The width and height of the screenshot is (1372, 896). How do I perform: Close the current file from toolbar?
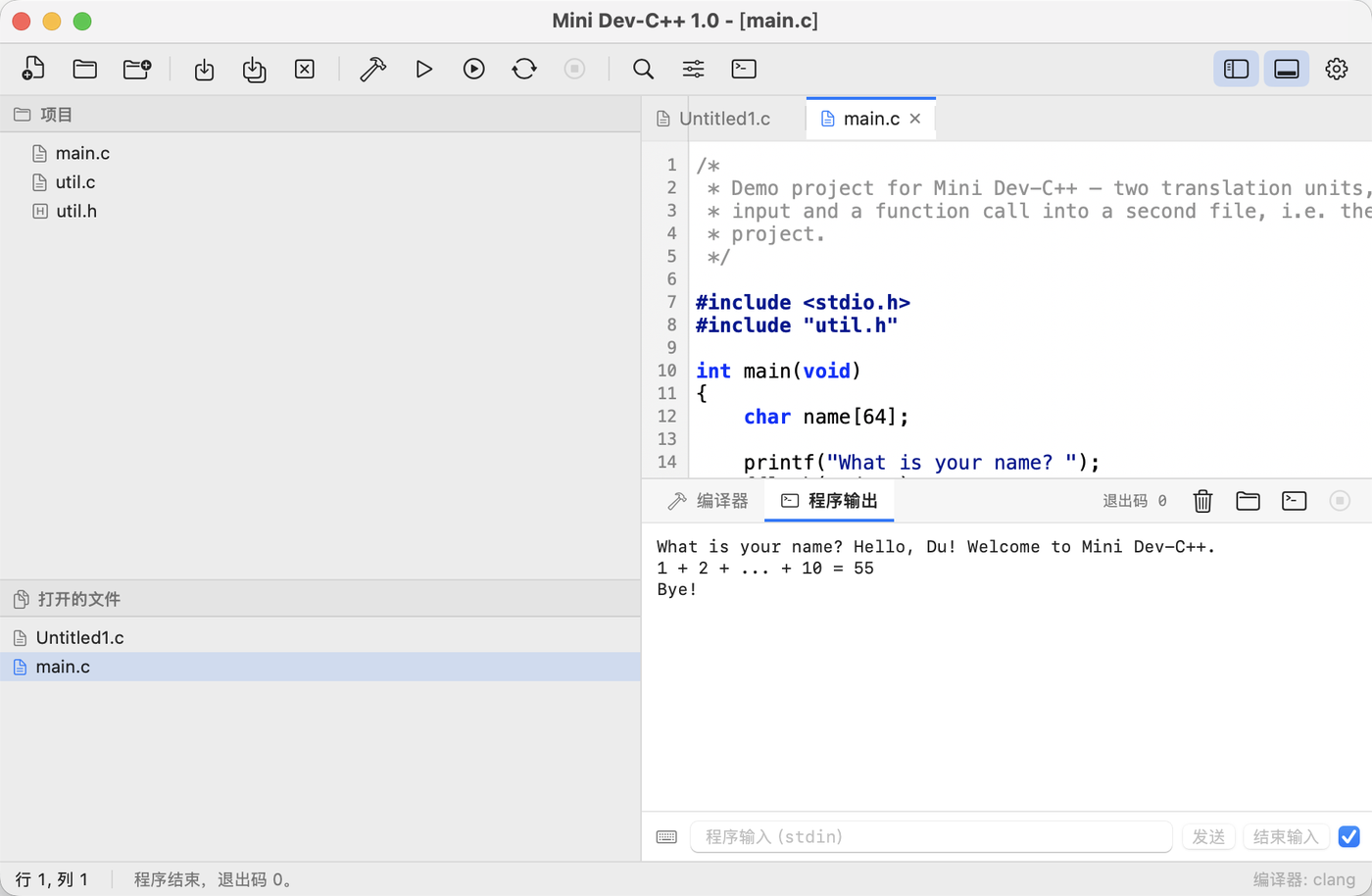[305, 69]
